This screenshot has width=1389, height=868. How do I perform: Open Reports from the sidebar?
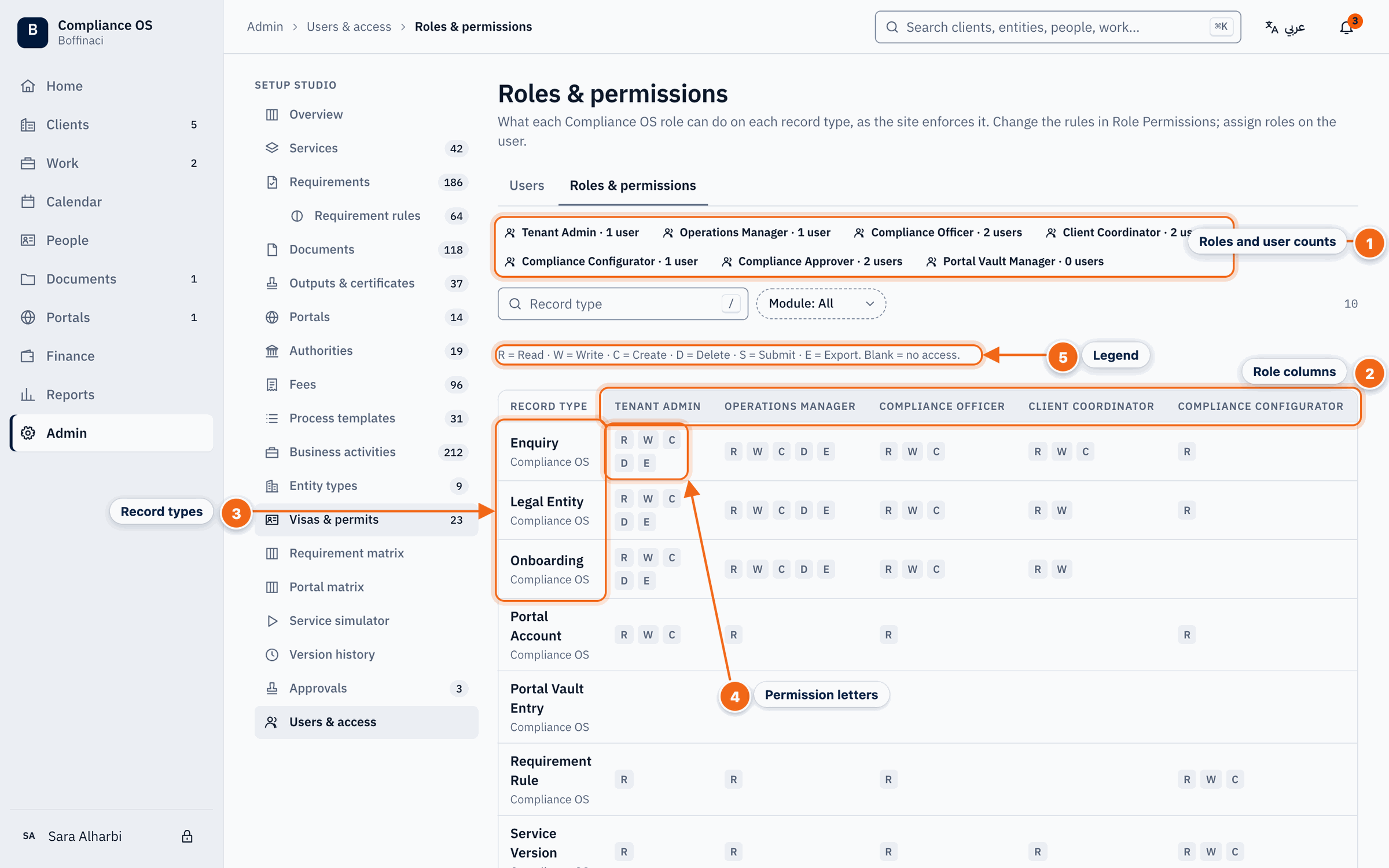point(112,395)
